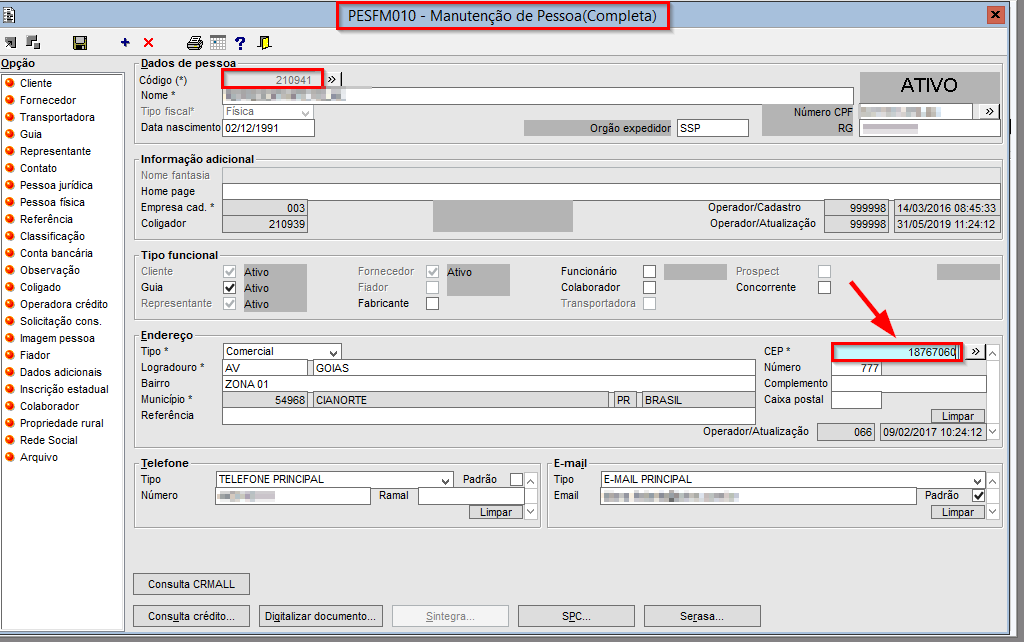Toggle the Fabricante checkbox
The width and height of the screenshot is (1024, 642).
click(432, 304)
